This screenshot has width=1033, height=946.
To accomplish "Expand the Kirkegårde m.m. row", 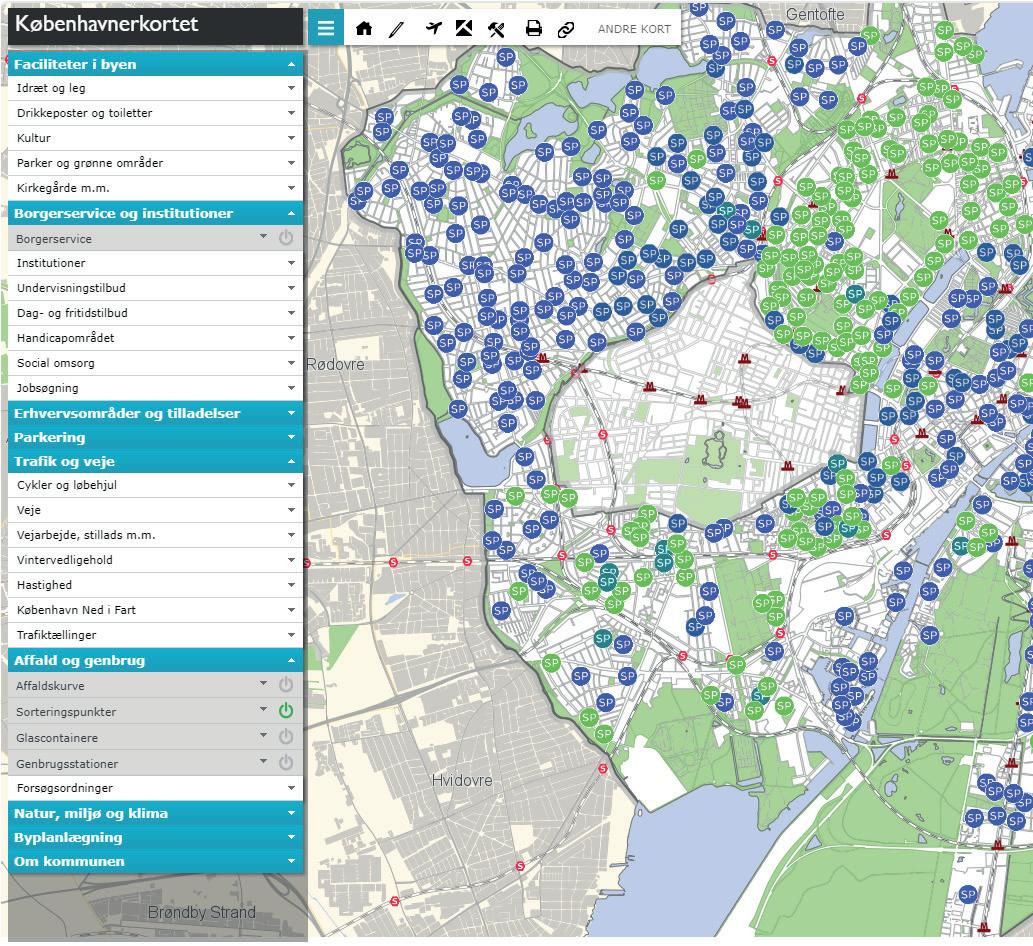I will point(155,188).
